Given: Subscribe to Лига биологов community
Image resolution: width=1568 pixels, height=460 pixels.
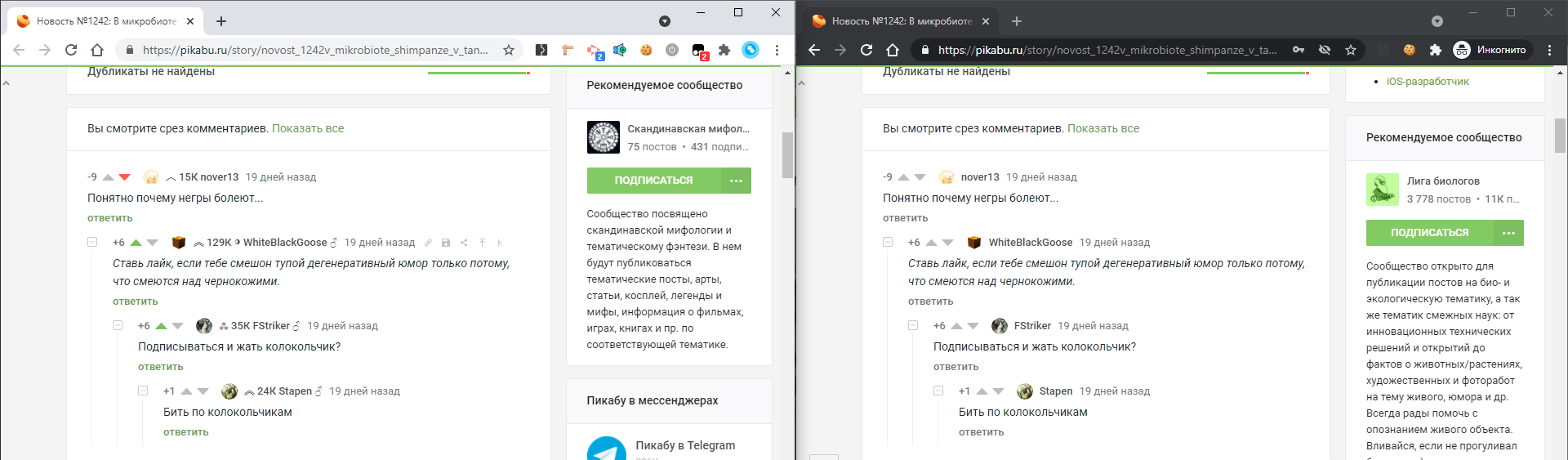Looking at the screenshot, I should 1429,233.
